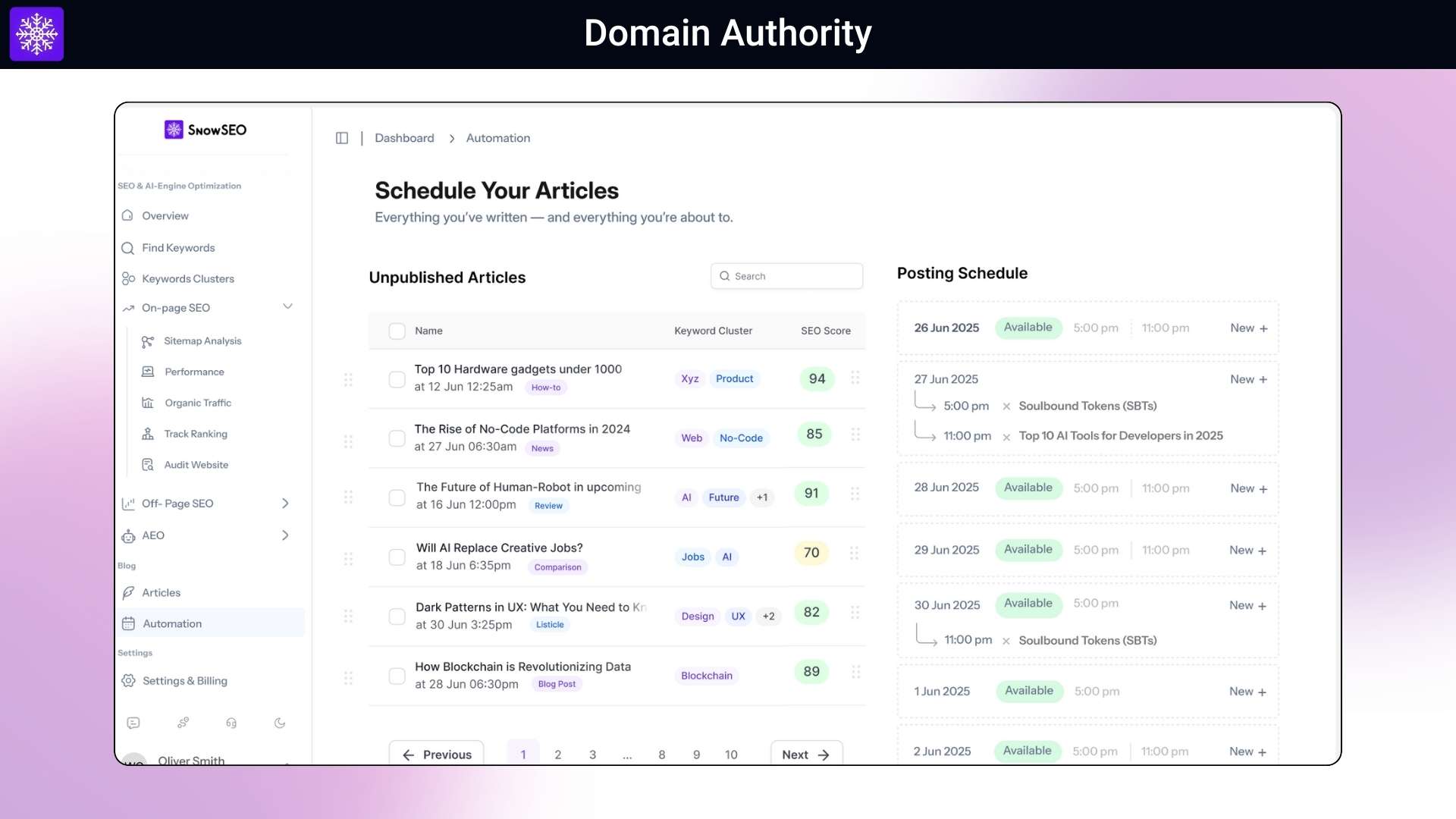Viewport: 1456px width, 819px height.
Task: Select the Sitemap Analysis icon
Action: 148,341
